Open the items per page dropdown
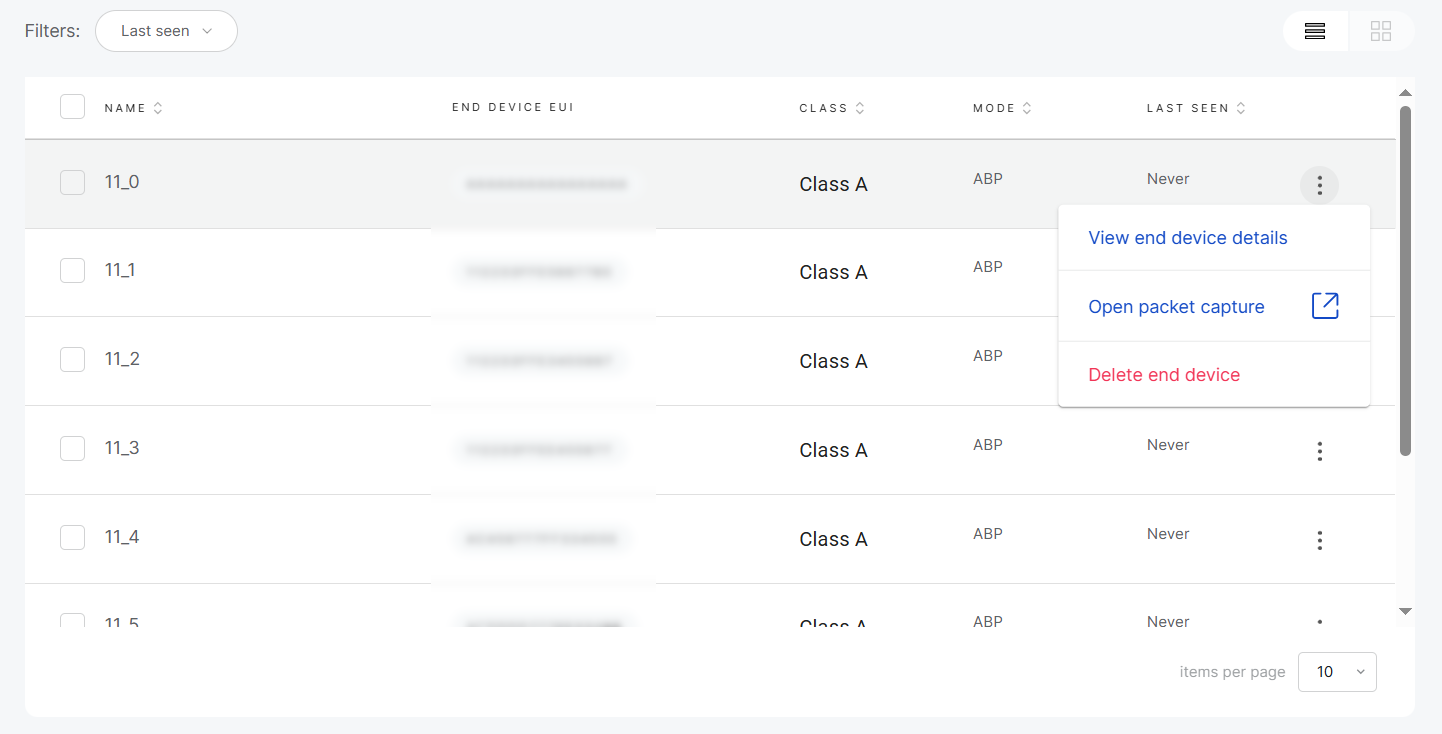This screenshot has height=734, width=1442. [1337, 671]
